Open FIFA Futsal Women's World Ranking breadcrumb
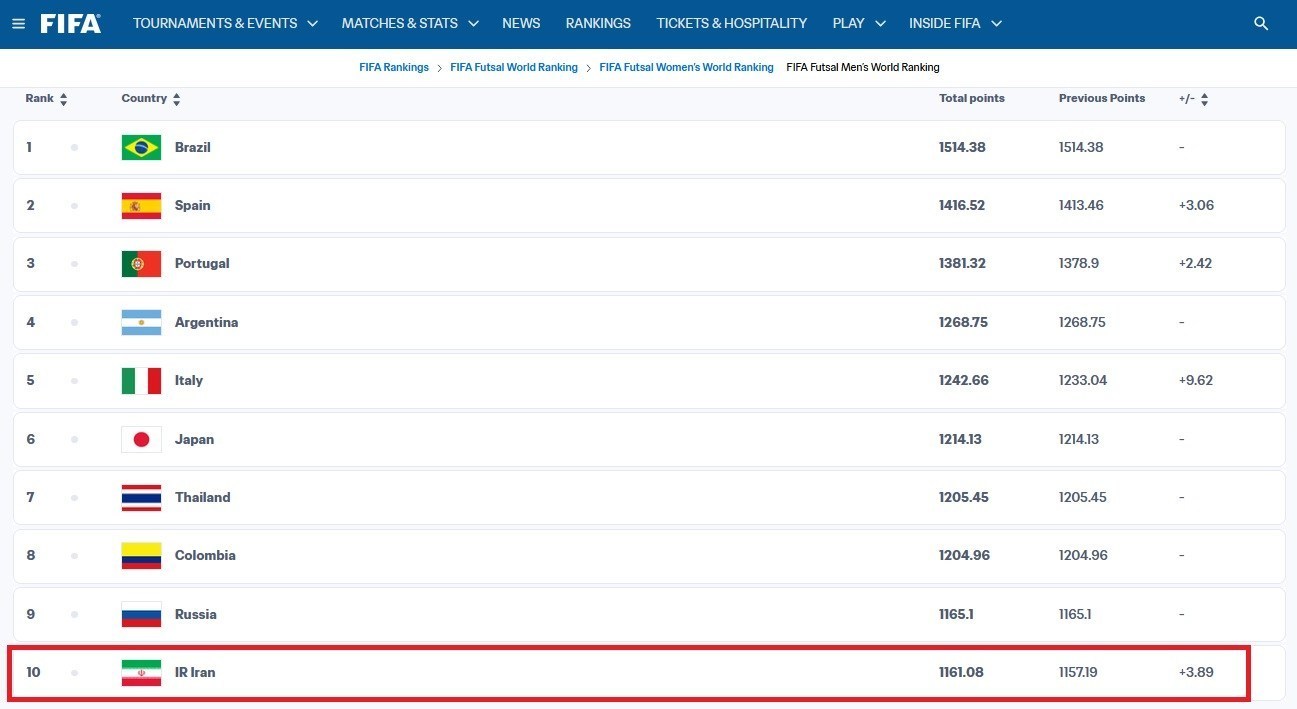The image size is (1297, 709). pyautogui.click(x=686, y=67)
